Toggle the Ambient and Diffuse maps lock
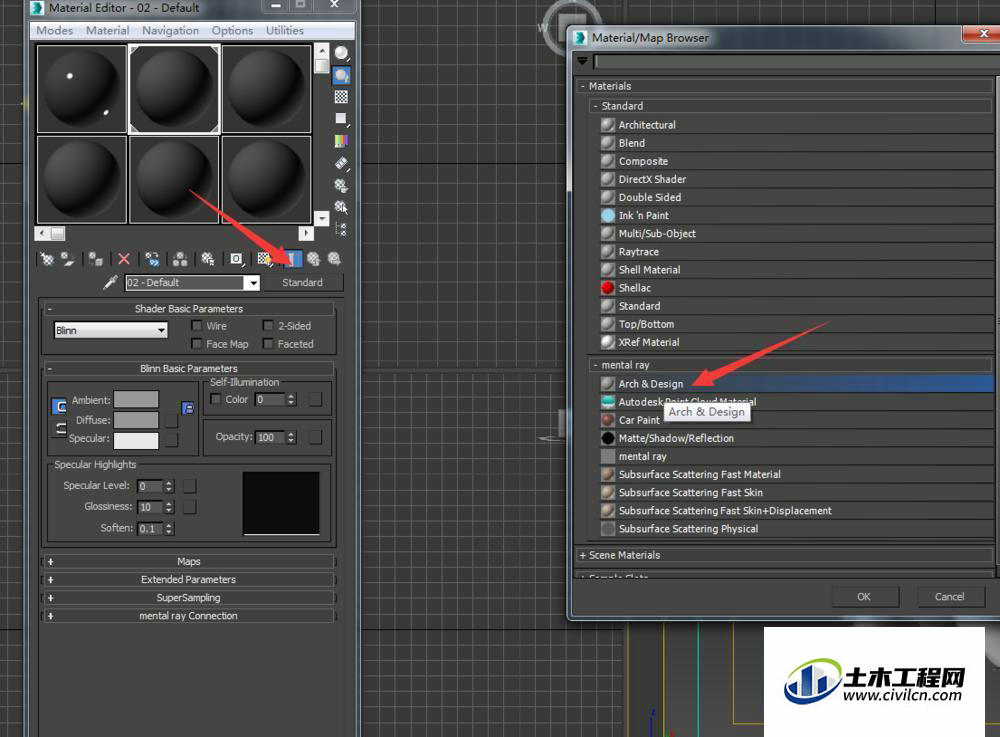This screenshot has width=1000, height=737. [x=188, y=408]
